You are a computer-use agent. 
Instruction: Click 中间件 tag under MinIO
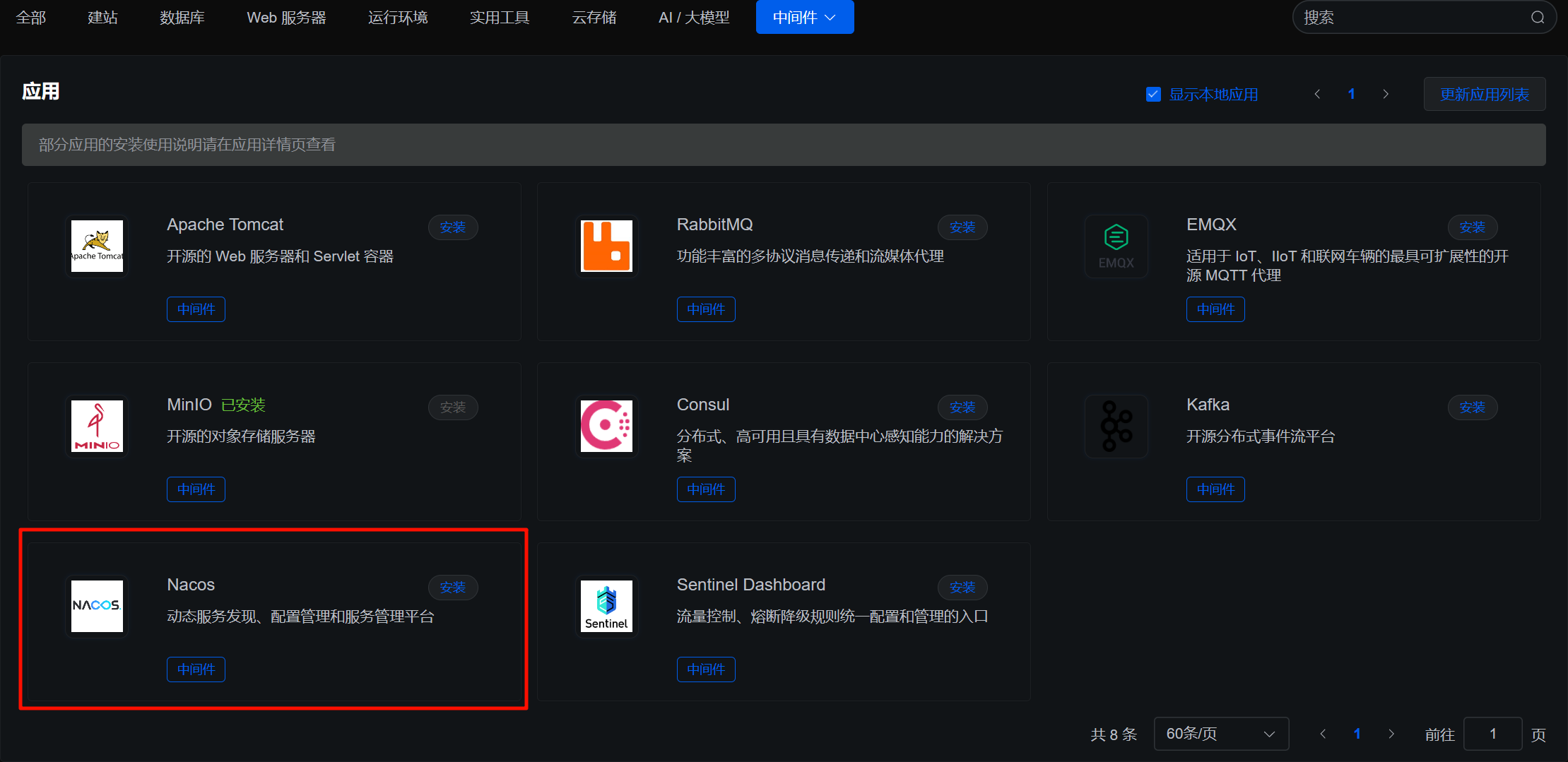196,489
